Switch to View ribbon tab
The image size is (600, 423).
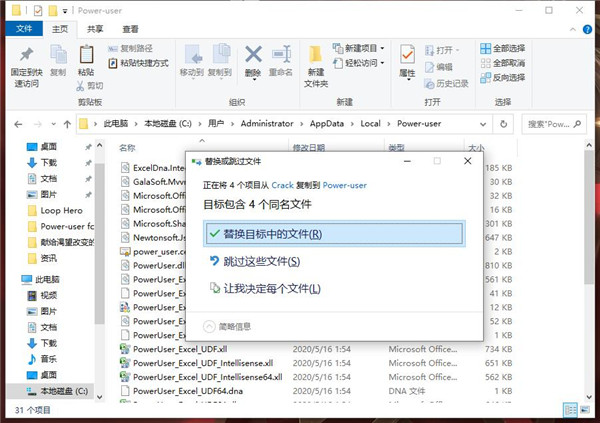[x=130, y=29]
